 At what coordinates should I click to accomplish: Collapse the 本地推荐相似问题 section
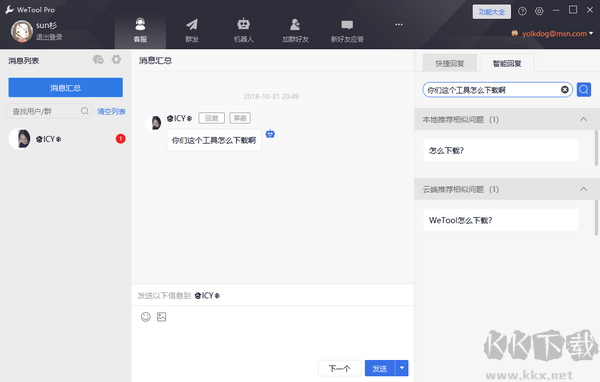(583, 119)
